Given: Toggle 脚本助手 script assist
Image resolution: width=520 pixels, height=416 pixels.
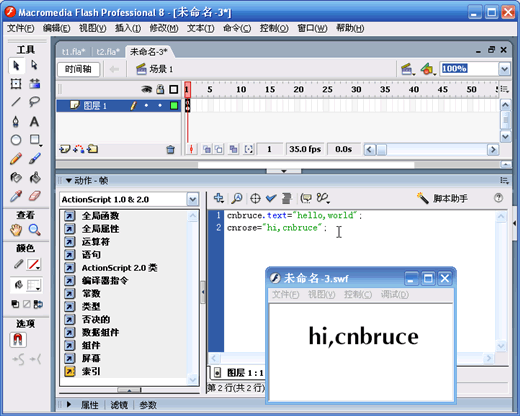Looking at the screenshot, I should coord(442,198).
